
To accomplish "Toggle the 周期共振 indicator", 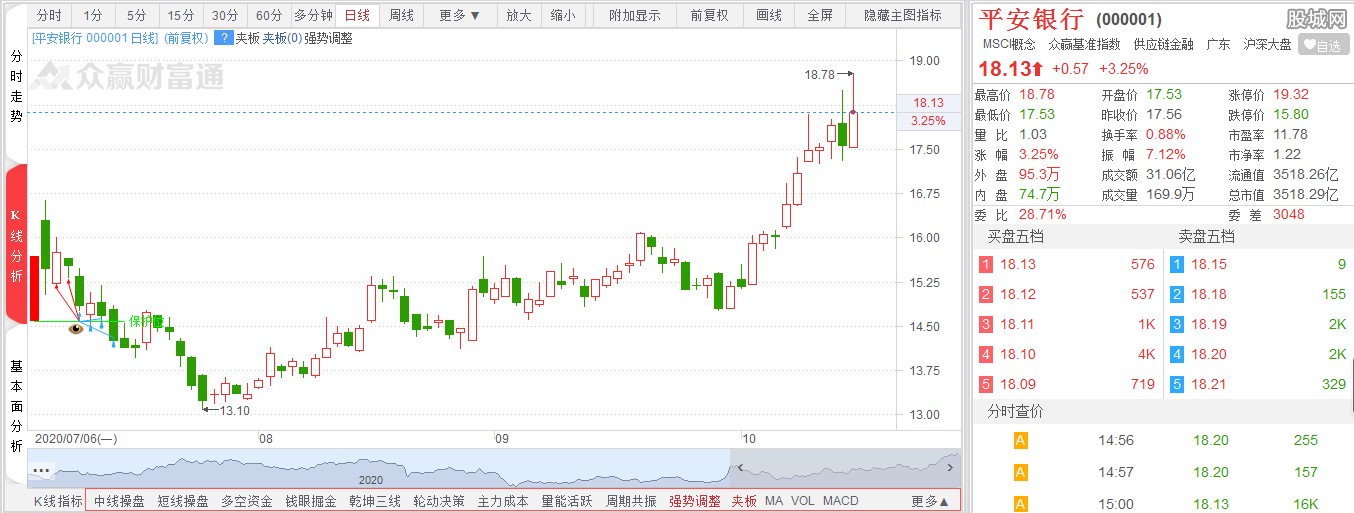I will coord(631,501).
